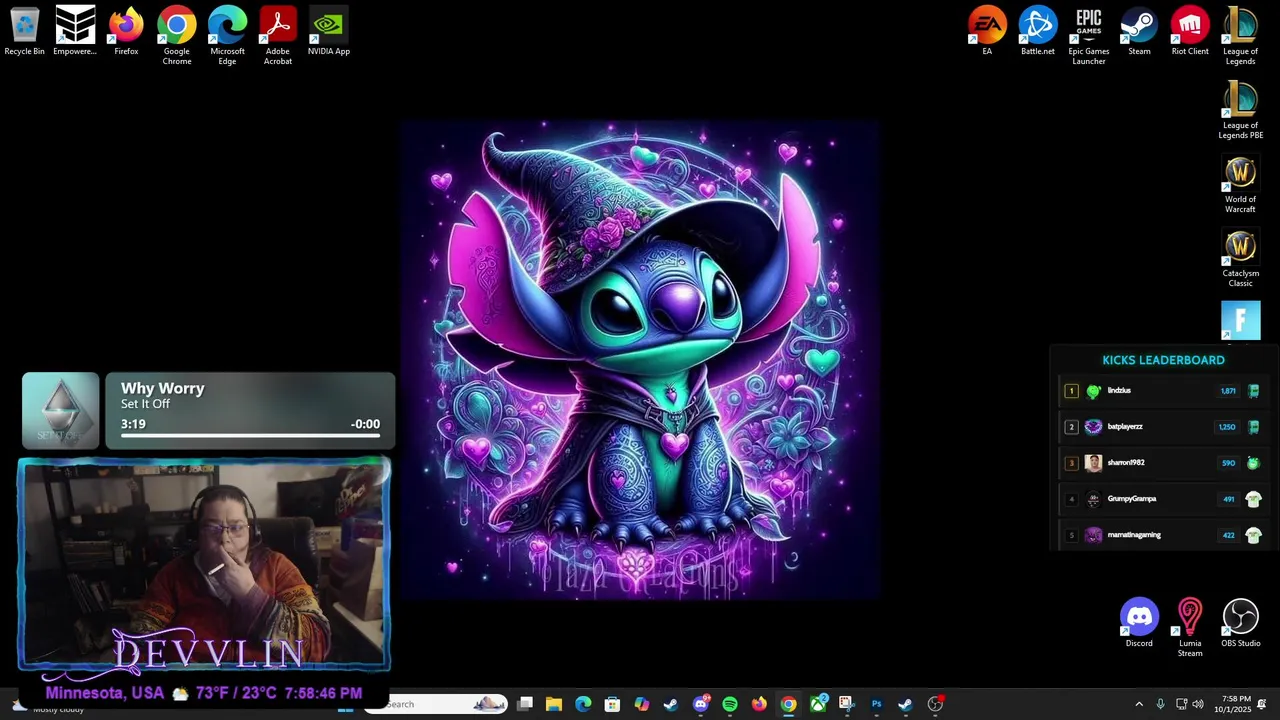Open Discord from the taskbar
Viewport: 1280px width, 720px height.
(x=701, y=704)
